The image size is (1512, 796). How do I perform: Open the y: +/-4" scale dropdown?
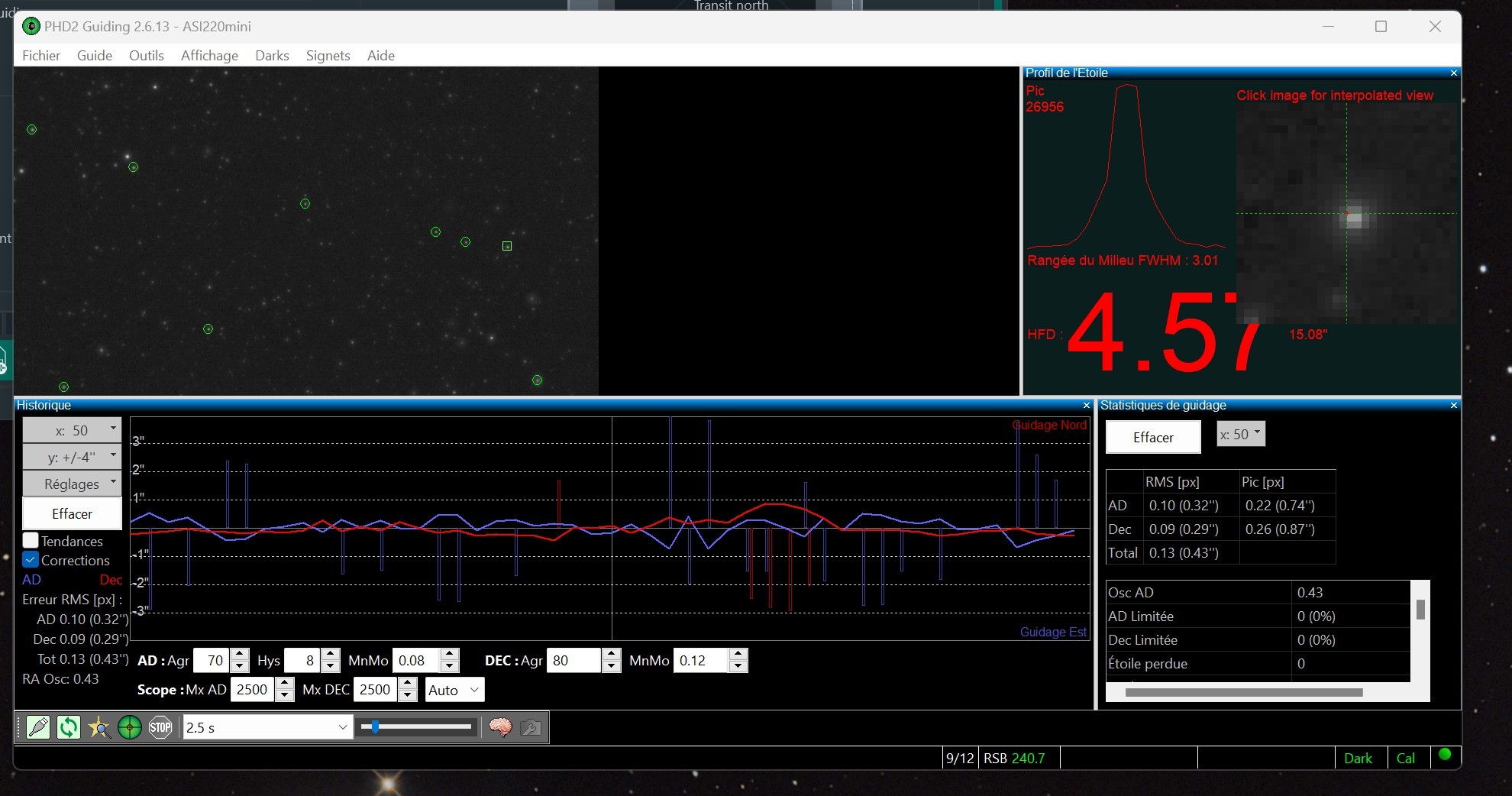(x=72, y=457)
